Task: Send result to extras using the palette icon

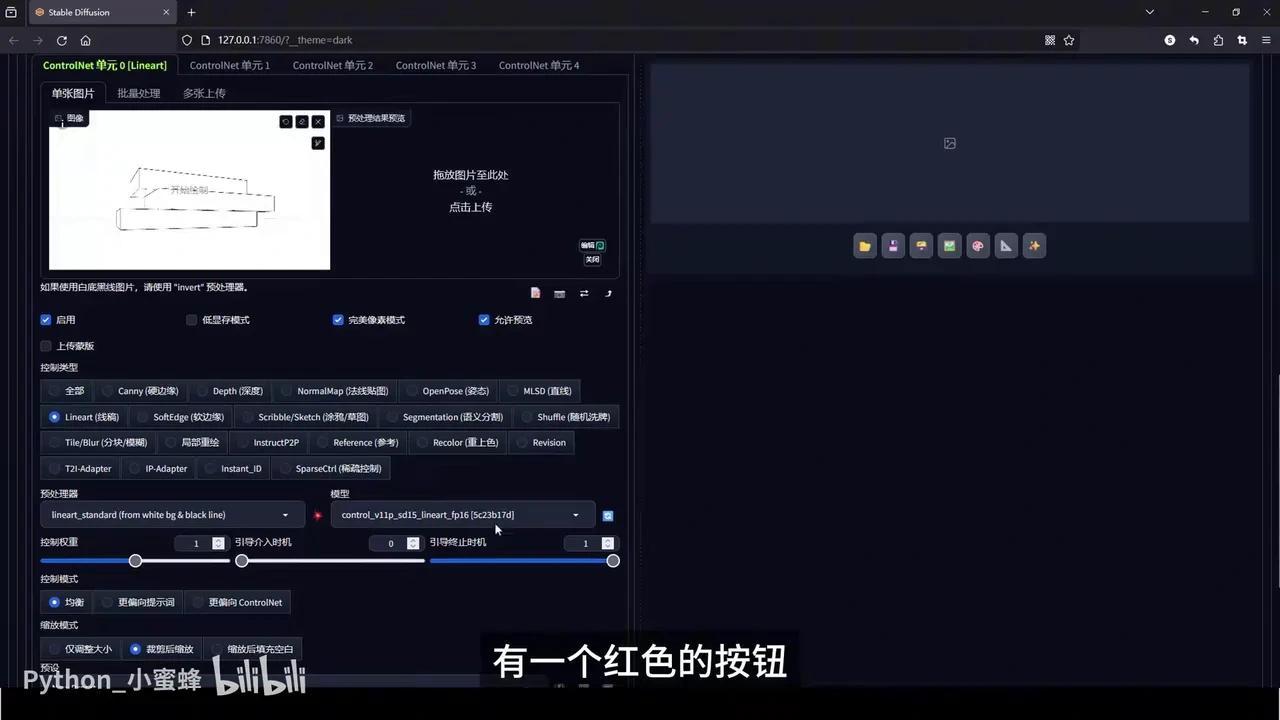Action: click(977, 245)
